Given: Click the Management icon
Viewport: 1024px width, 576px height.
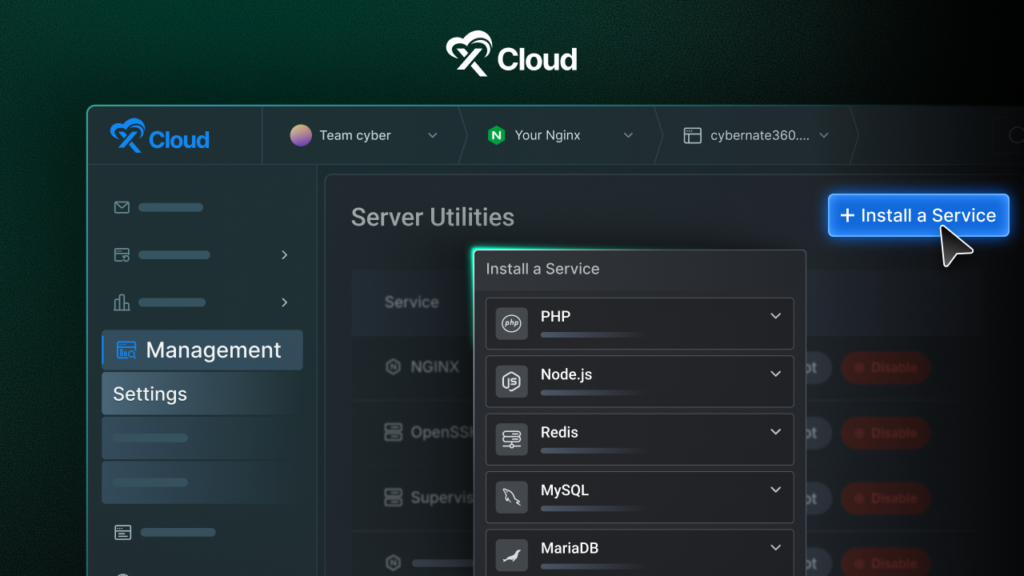Looking at the screenshot, I should [126, 350].
